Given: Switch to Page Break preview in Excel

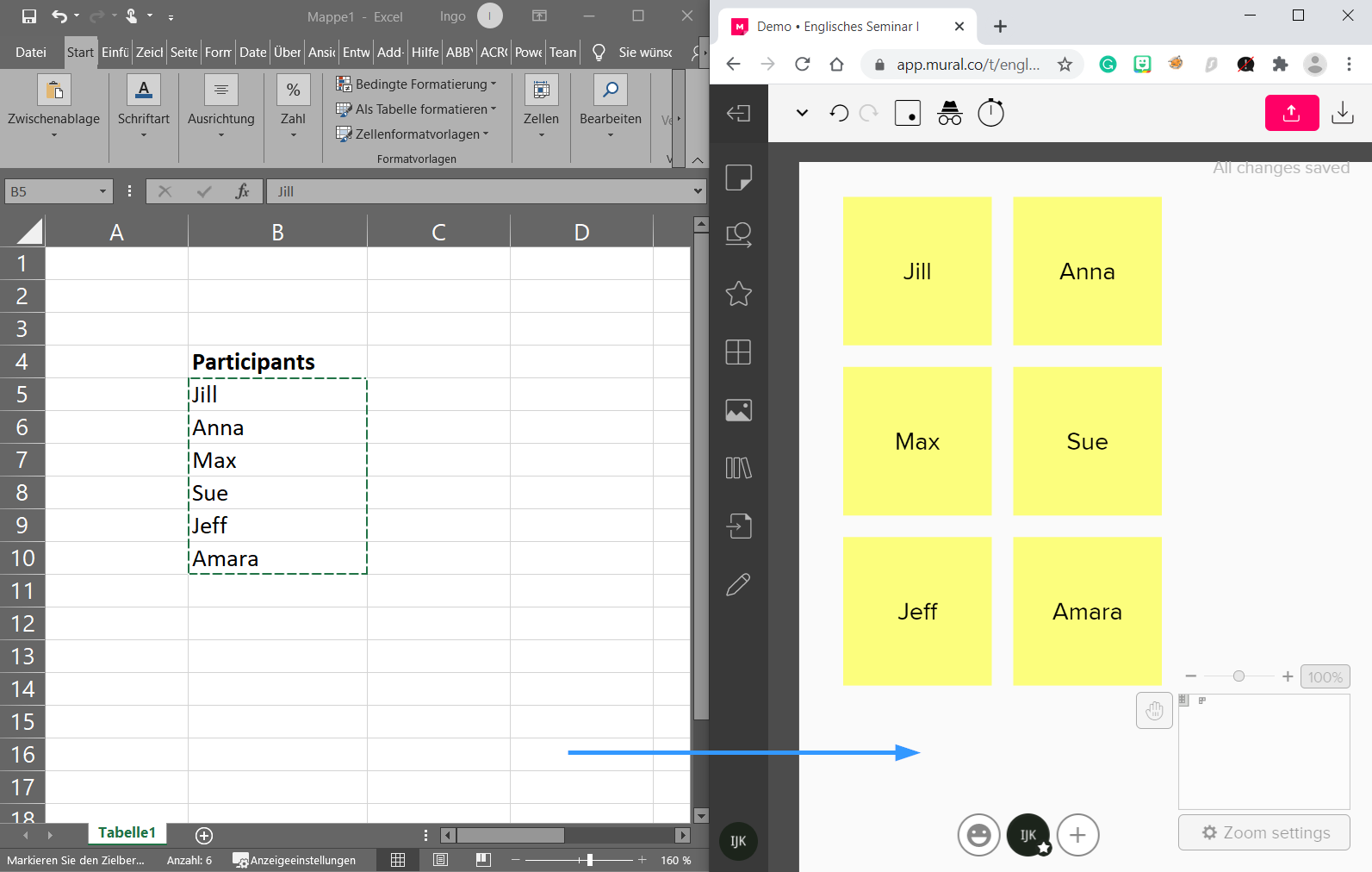Looking at the screenshot, I should pos(483,860).
